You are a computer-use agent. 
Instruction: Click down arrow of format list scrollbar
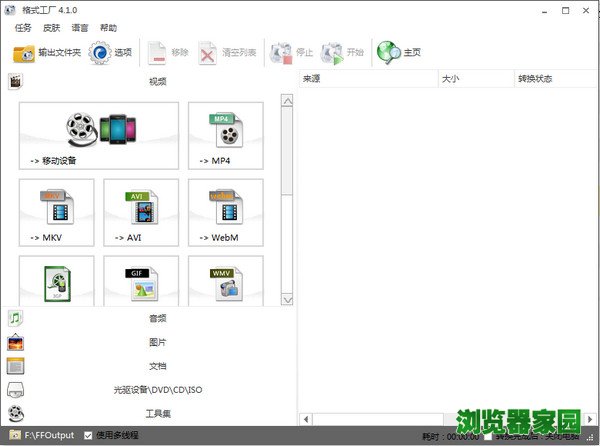tap(288, 298)
